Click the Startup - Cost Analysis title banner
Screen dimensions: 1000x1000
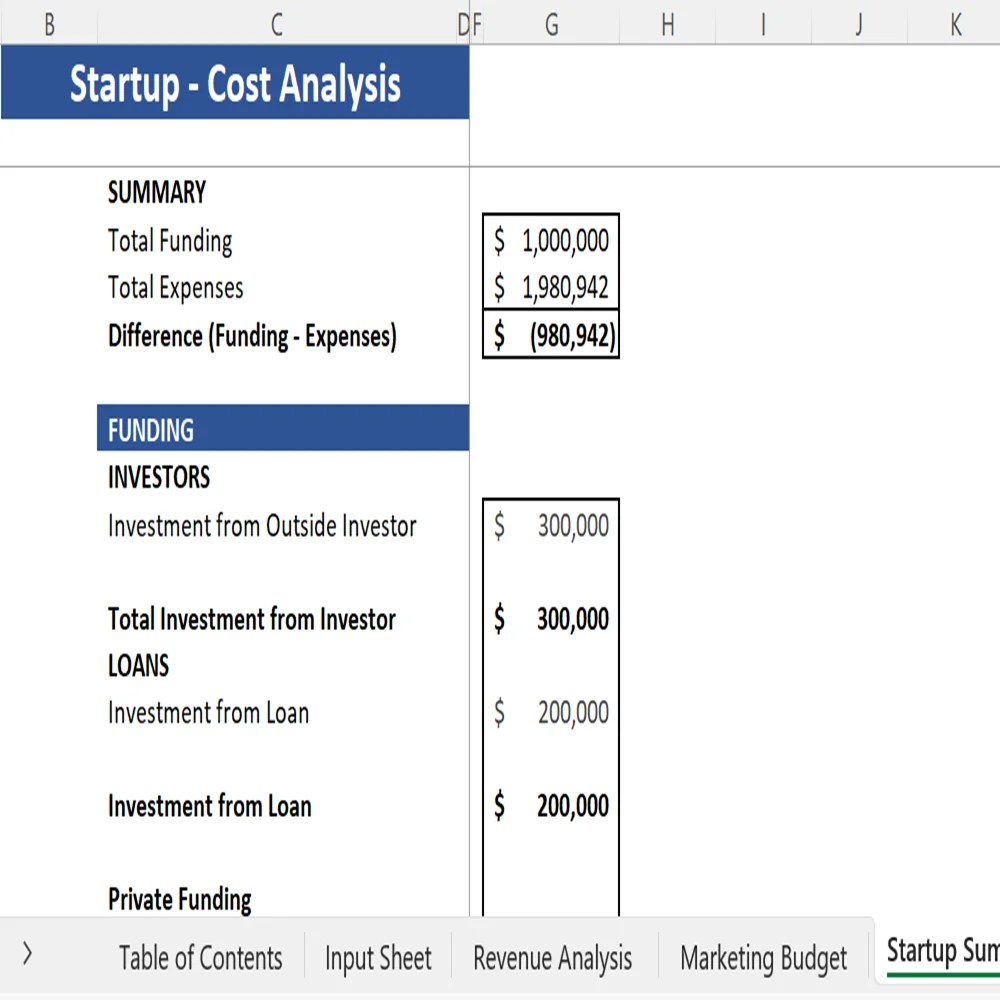pos(236,84)
